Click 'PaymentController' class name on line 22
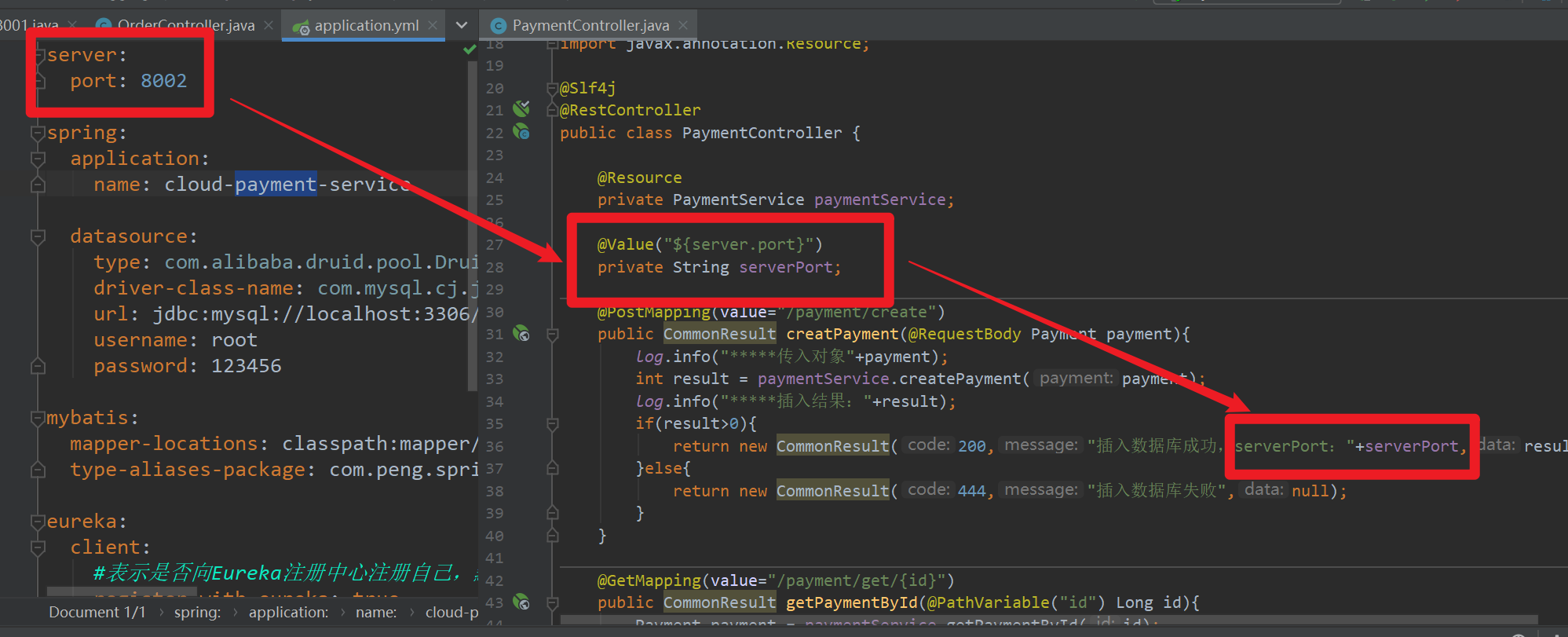 (762, 133)
